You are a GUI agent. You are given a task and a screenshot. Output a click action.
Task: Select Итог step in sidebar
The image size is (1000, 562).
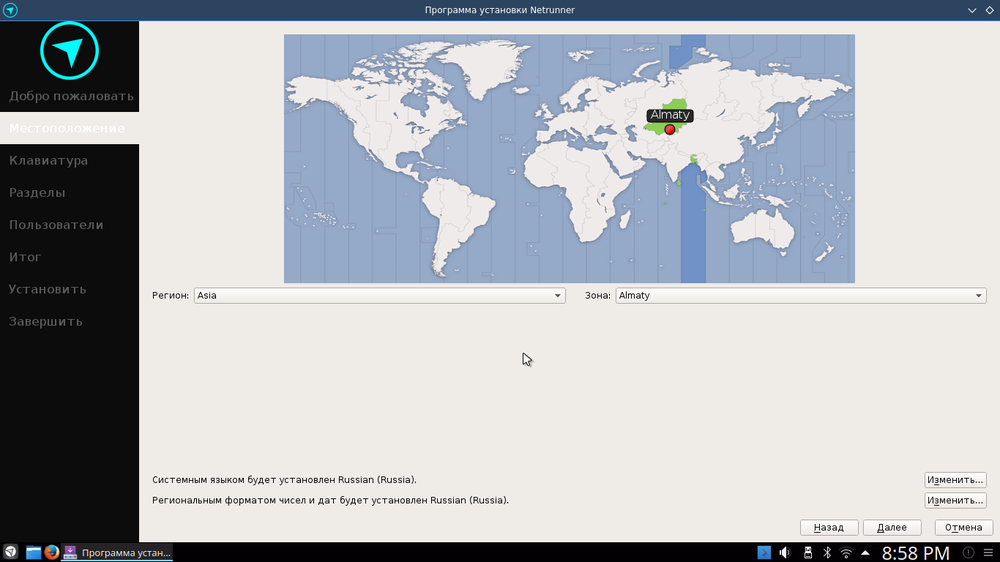(x=70, y=257)
